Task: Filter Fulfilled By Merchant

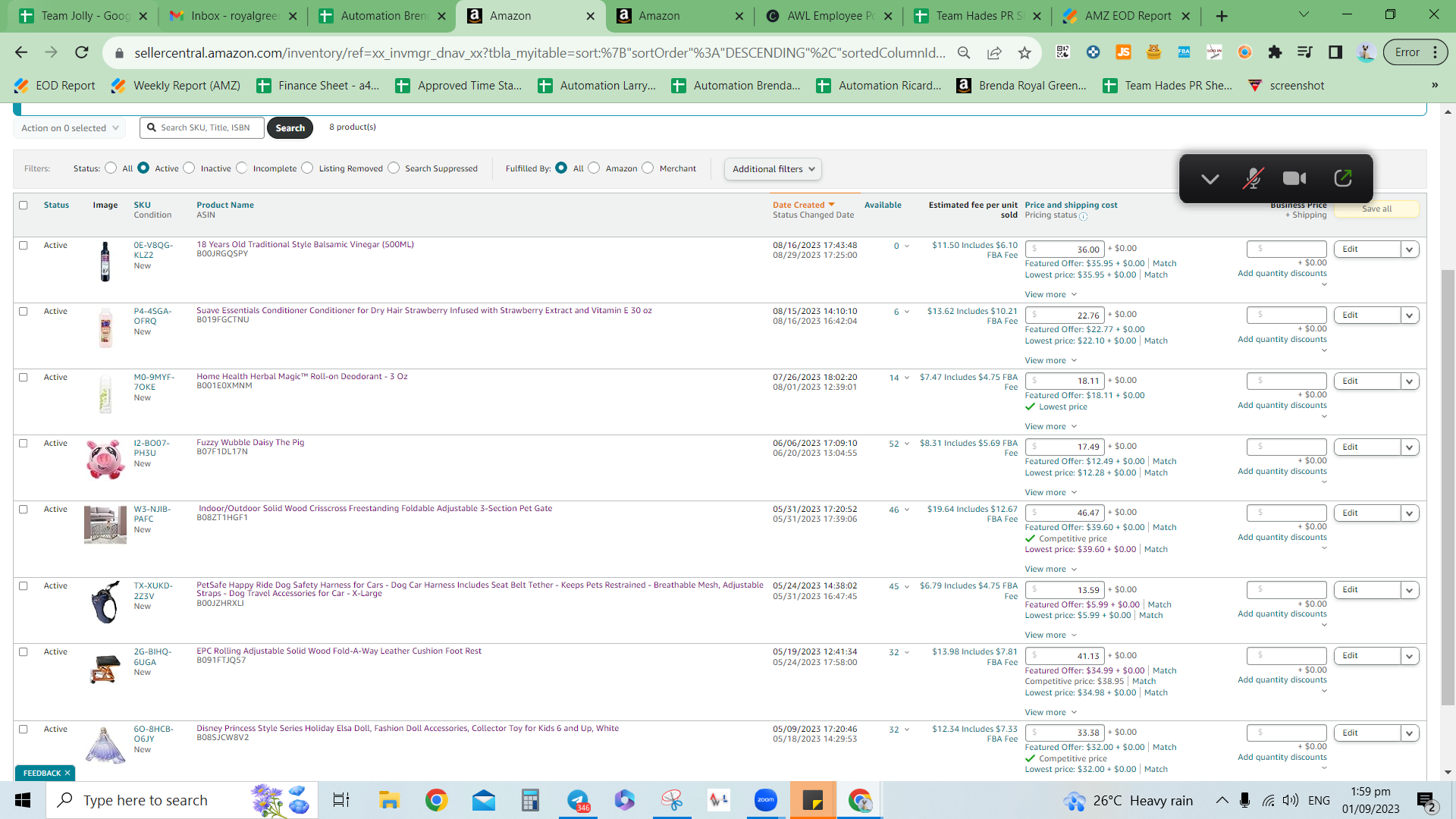Action: pos(648,168)
